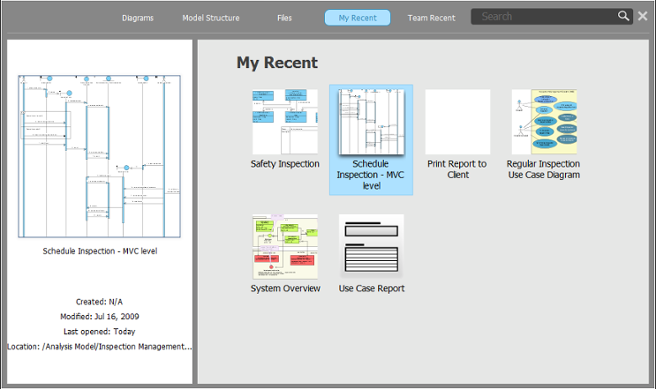Click the "Modified: Jul 16, 2009" text

[100, 317]
